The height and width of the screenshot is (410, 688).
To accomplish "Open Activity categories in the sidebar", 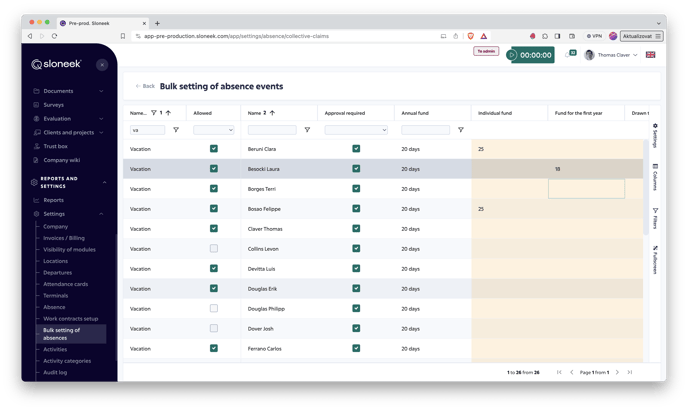I will click(67, 361).
